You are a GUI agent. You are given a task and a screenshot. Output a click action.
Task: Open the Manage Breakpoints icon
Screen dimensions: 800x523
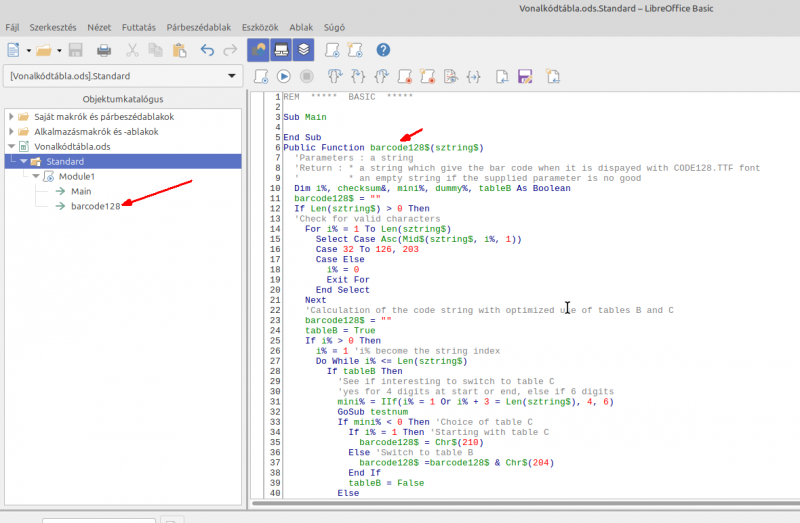[x=428, y=77]
